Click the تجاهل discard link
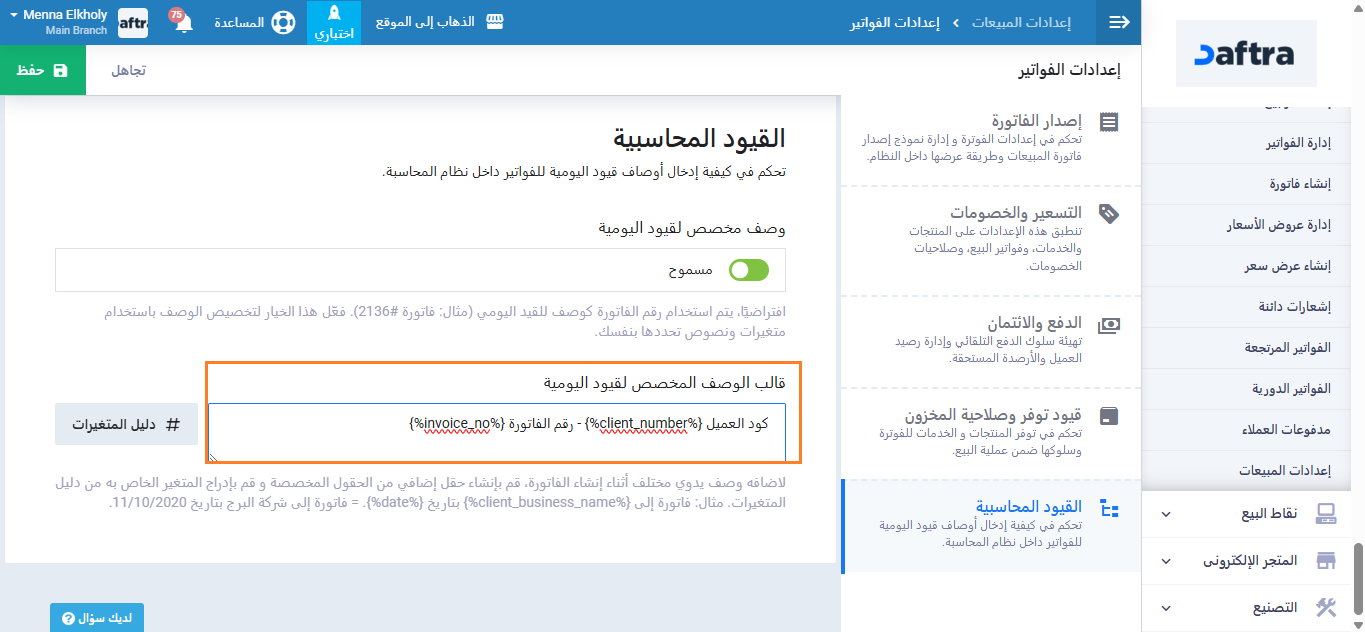This screenshot has width=1365, height=632. pos(128,71)
